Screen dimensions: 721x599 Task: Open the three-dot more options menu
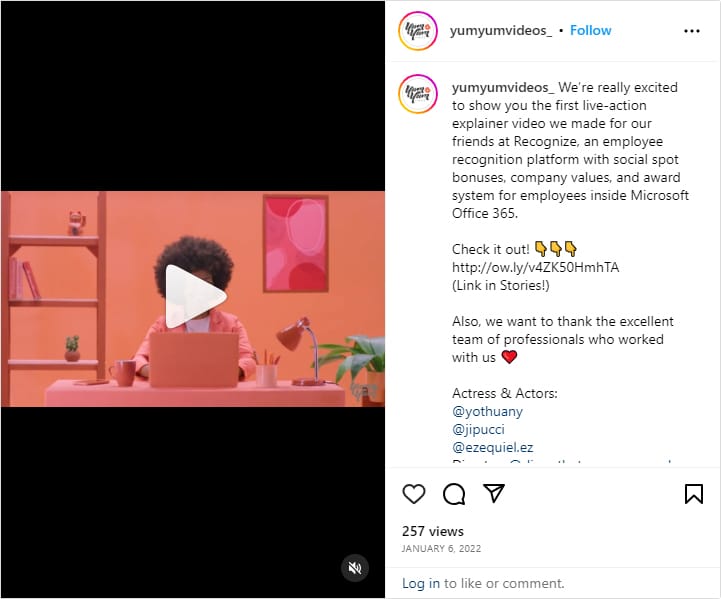692,31
